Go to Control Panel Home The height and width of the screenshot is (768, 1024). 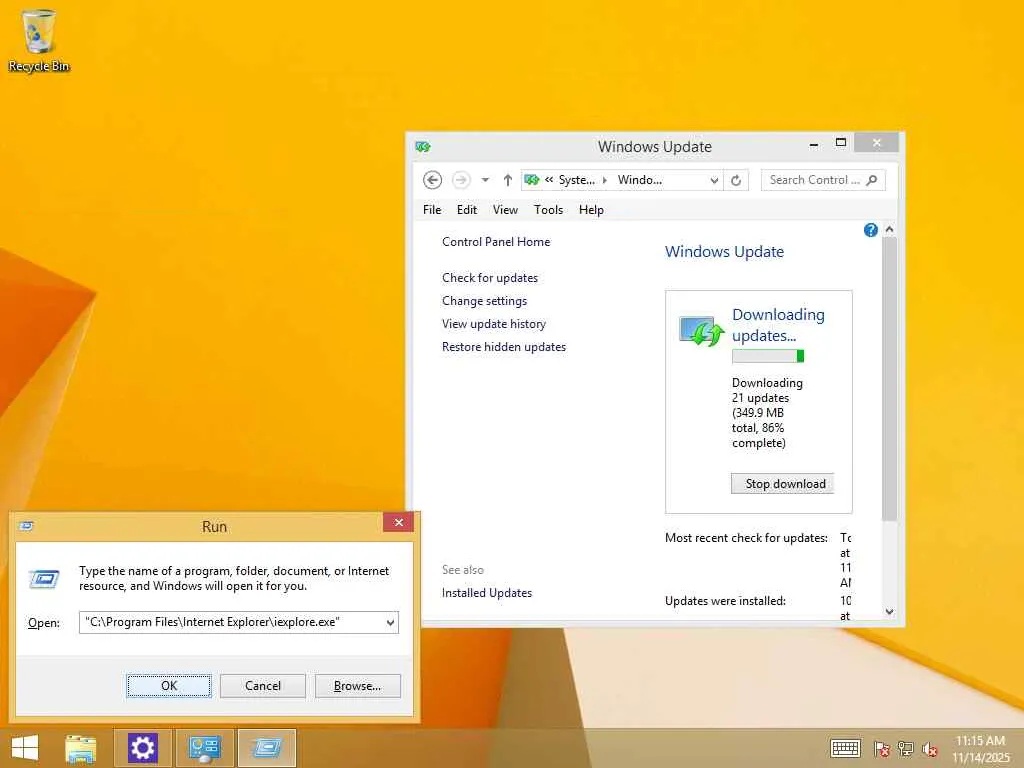(496, 242)
